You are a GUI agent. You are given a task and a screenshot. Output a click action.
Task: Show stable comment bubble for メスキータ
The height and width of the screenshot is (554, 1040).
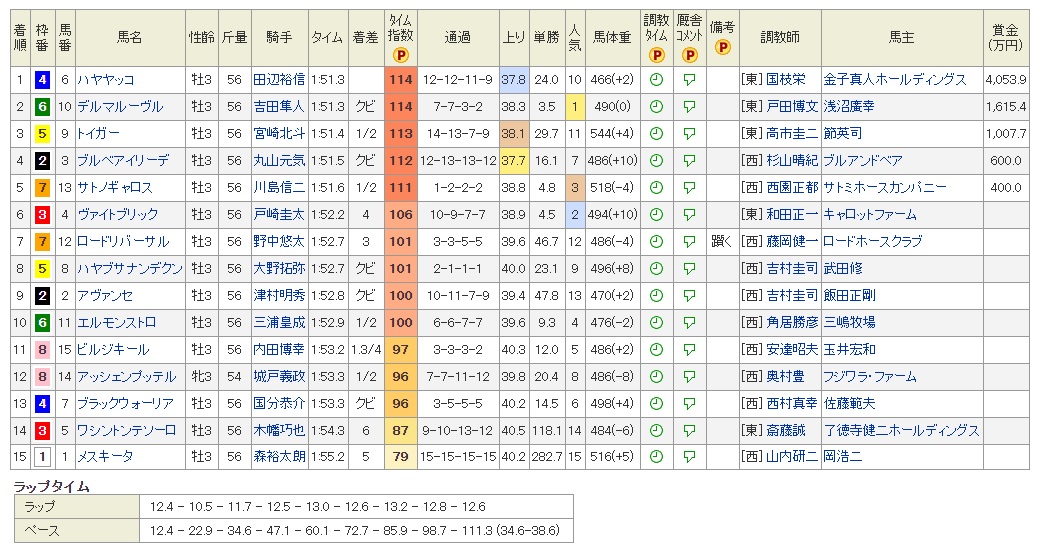click(689, 456)
